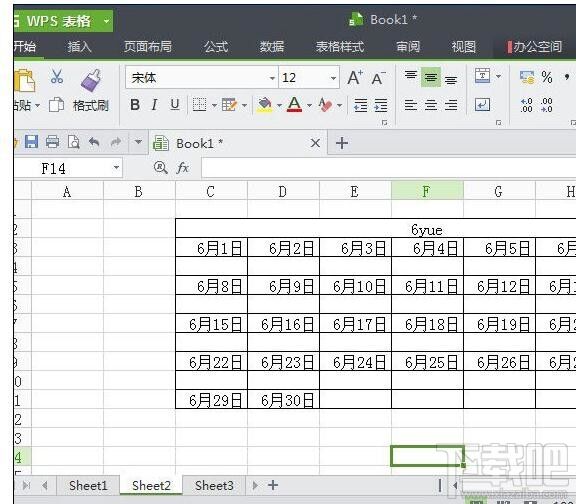Screen dimensions: 576x504
Task: Click the formula bar zoom magnifier icon
Action: (x=161, y=168)
